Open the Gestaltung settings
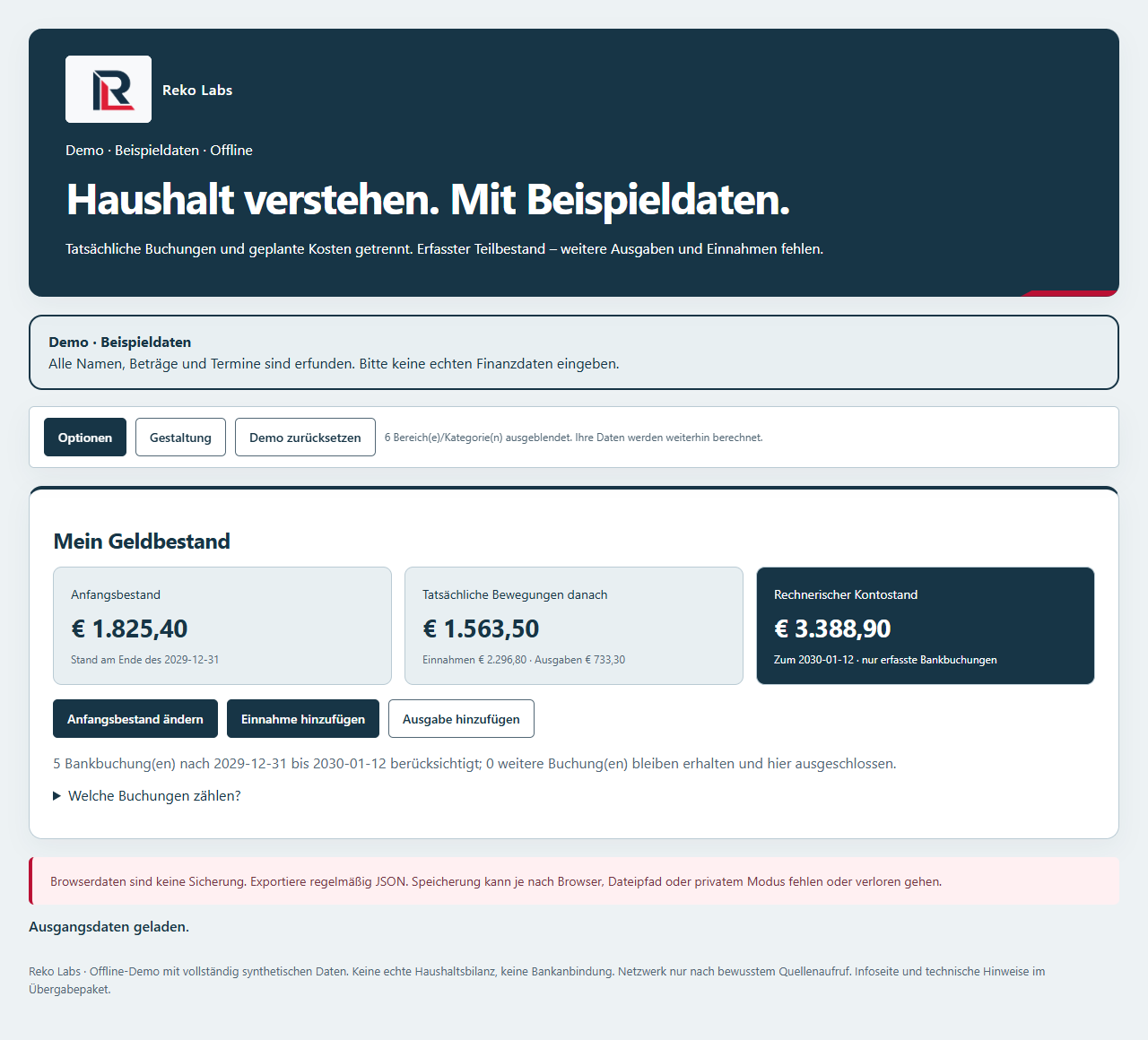The width and height of the screenshot is (1148, 1040). (180, 438)
